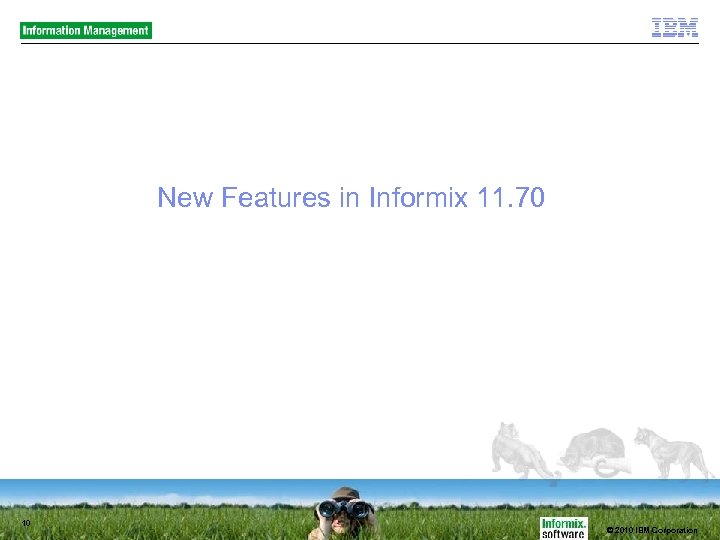Click the person holding binoculars
720x540 pixels.
(x=344, y=513)
